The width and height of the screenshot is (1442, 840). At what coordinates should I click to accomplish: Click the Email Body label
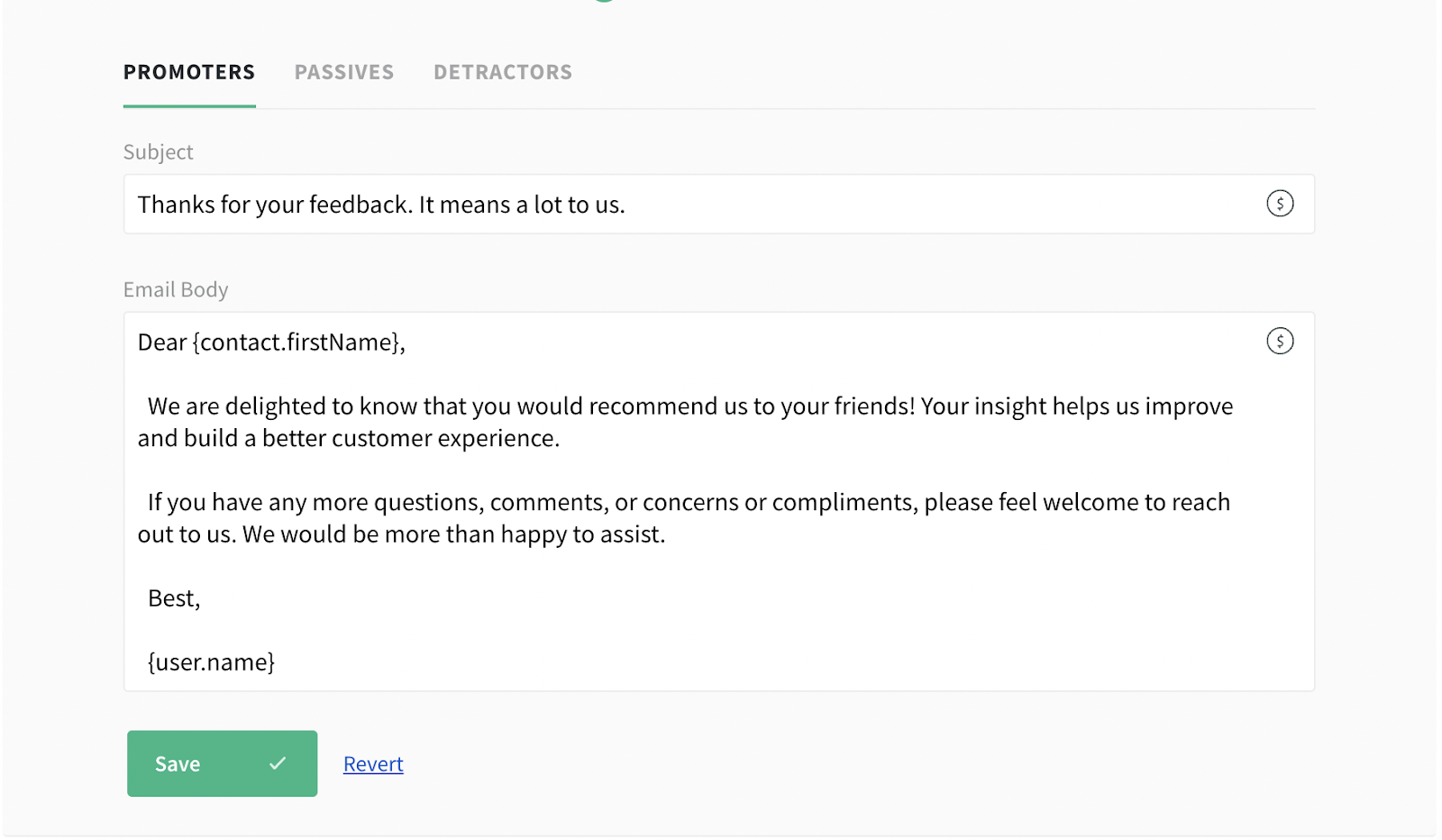(x=176, y=289)
